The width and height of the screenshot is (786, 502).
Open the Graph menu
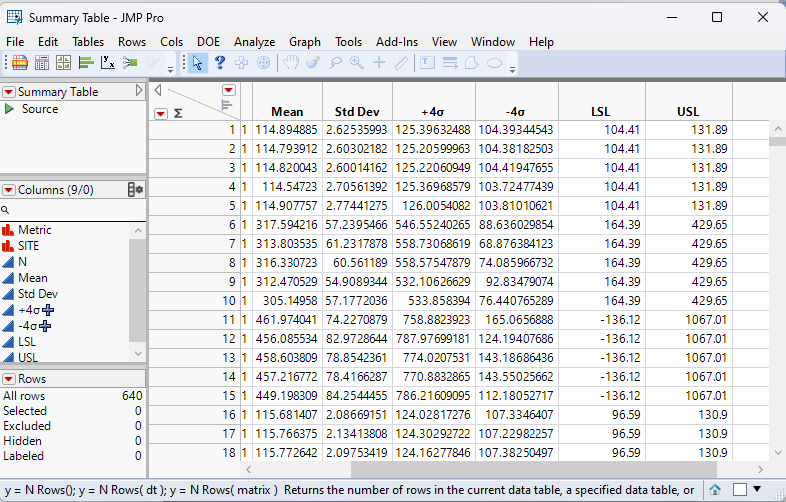click(x=305, y=42)
